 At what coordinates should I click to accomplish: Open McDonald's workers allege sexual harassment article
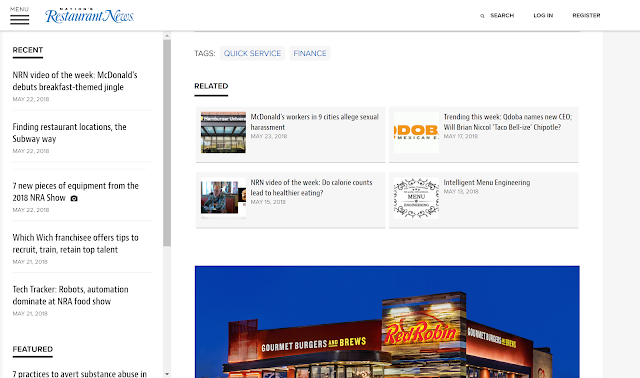pyautogui.click(x=315, y=122)
